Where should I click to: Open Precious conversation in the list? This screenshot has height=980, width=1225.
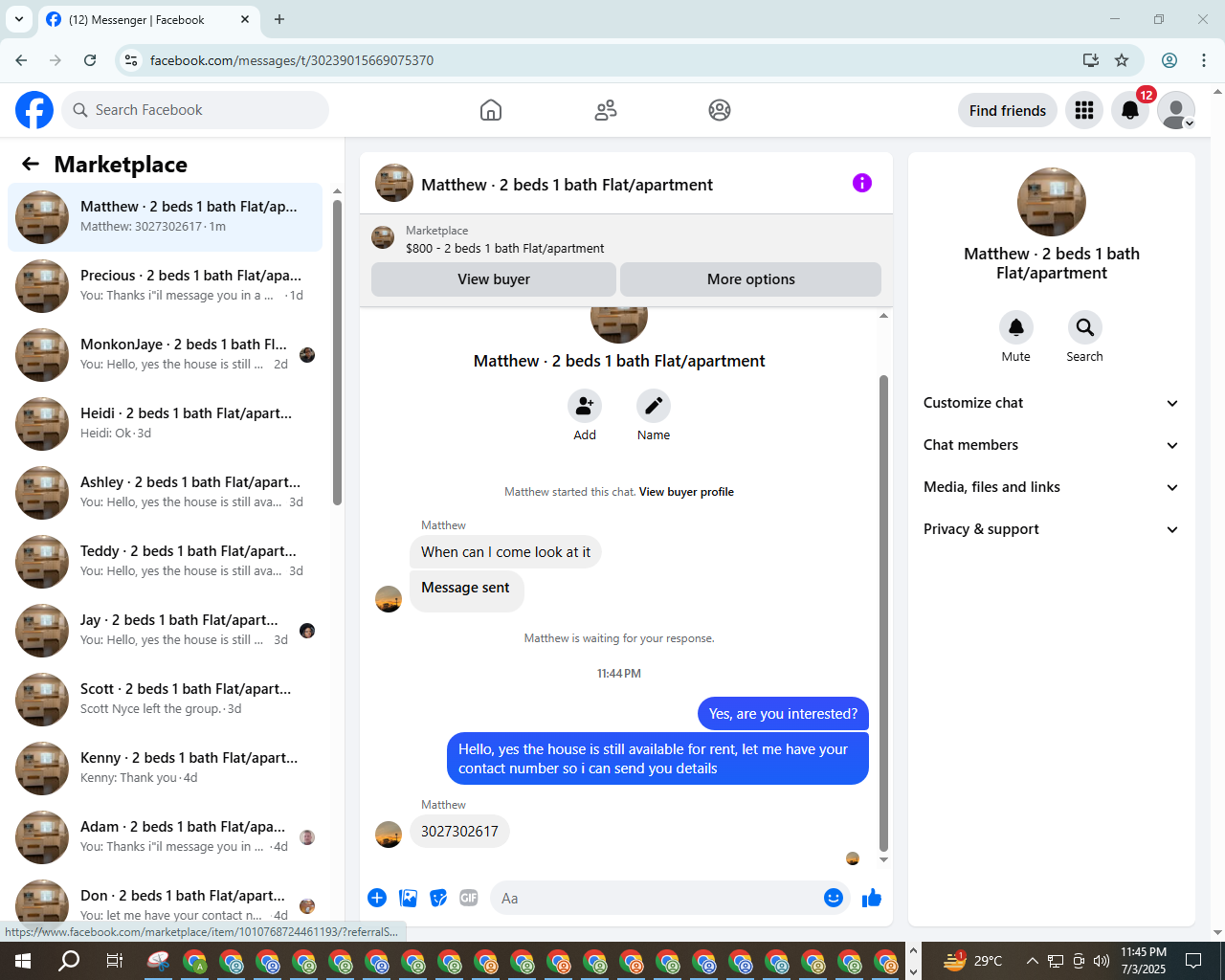[x=166, y=286]
